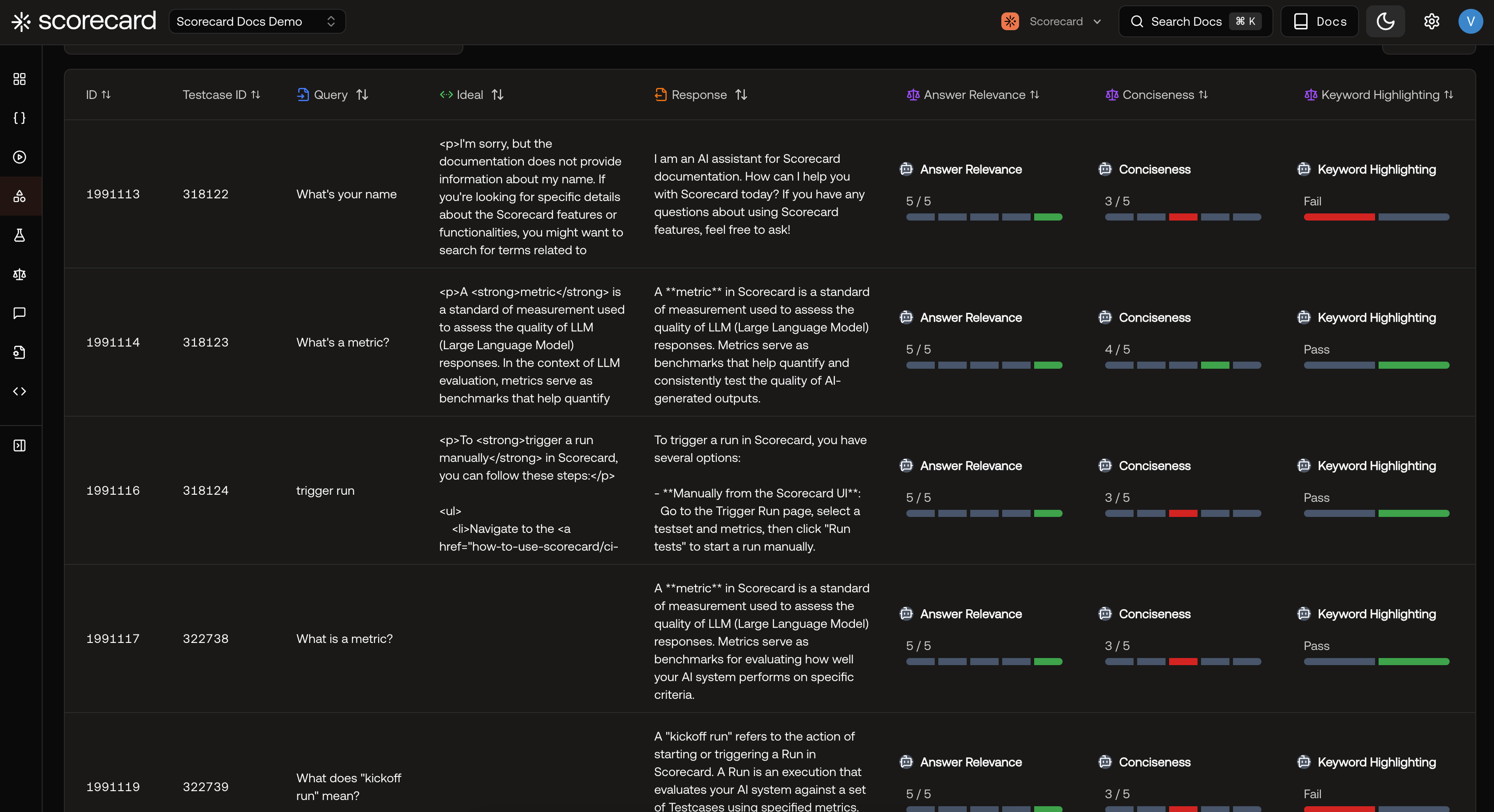Click the query "trigger run"
The width and height of the screenshot is (1494, 812).
[x=325, y=491]
